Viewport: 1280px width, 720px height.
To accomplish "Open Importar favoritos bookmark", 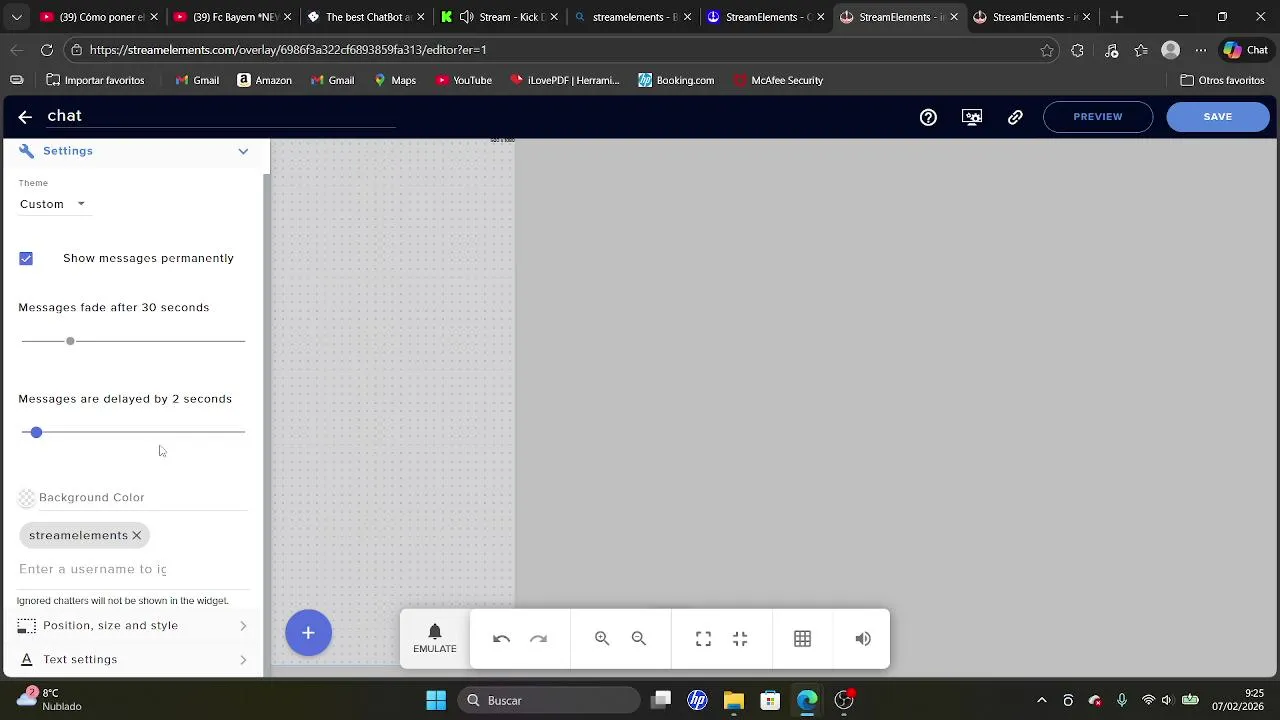I will 95,80.
